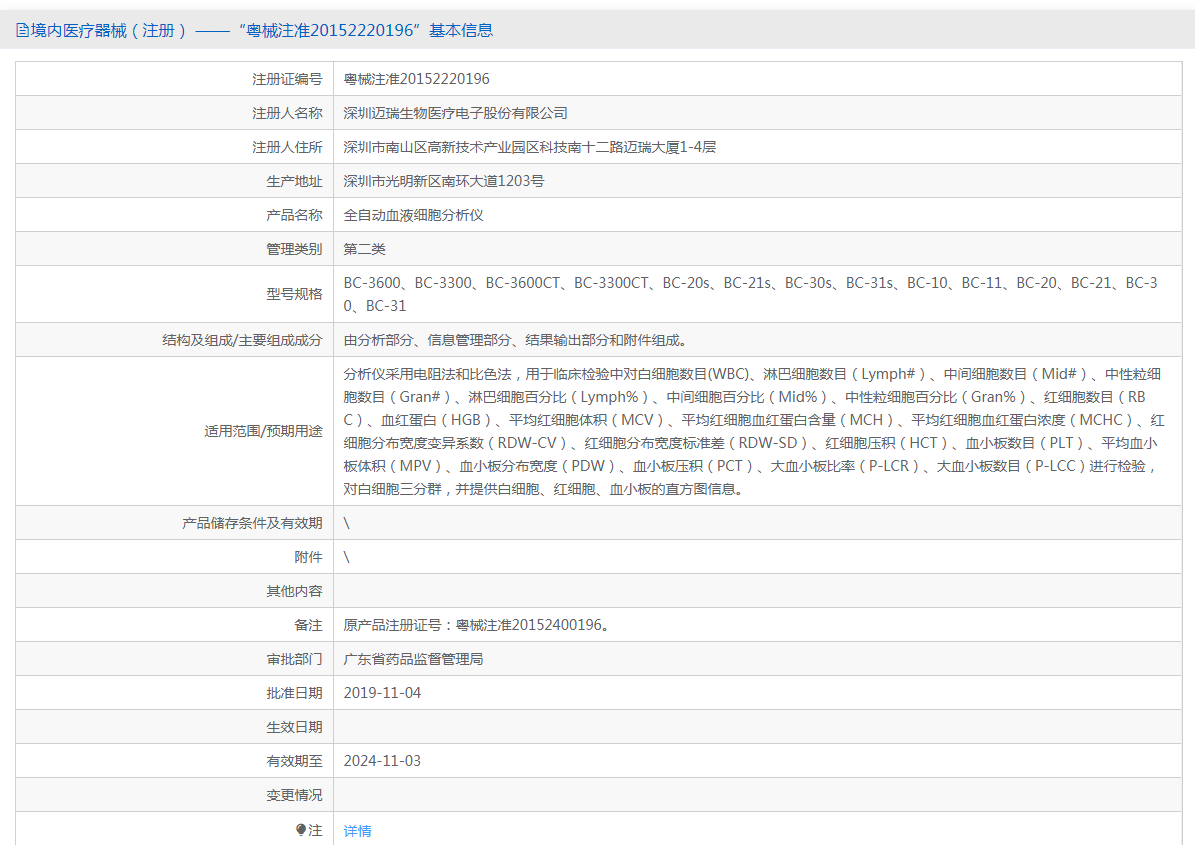Click the 有效期至 label

click(x=294, y=760)
